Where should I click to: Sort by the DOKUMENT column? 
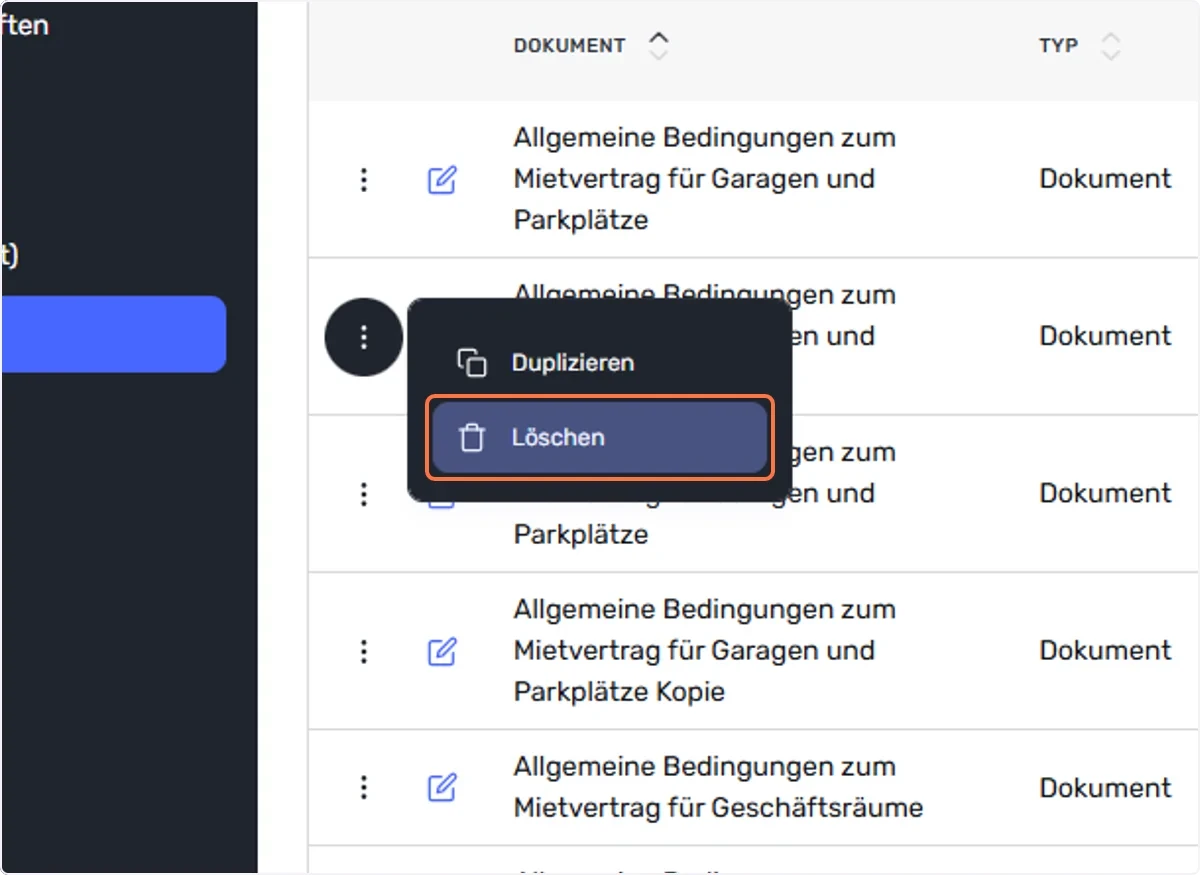pyautogui.click(x=658, y=45)
